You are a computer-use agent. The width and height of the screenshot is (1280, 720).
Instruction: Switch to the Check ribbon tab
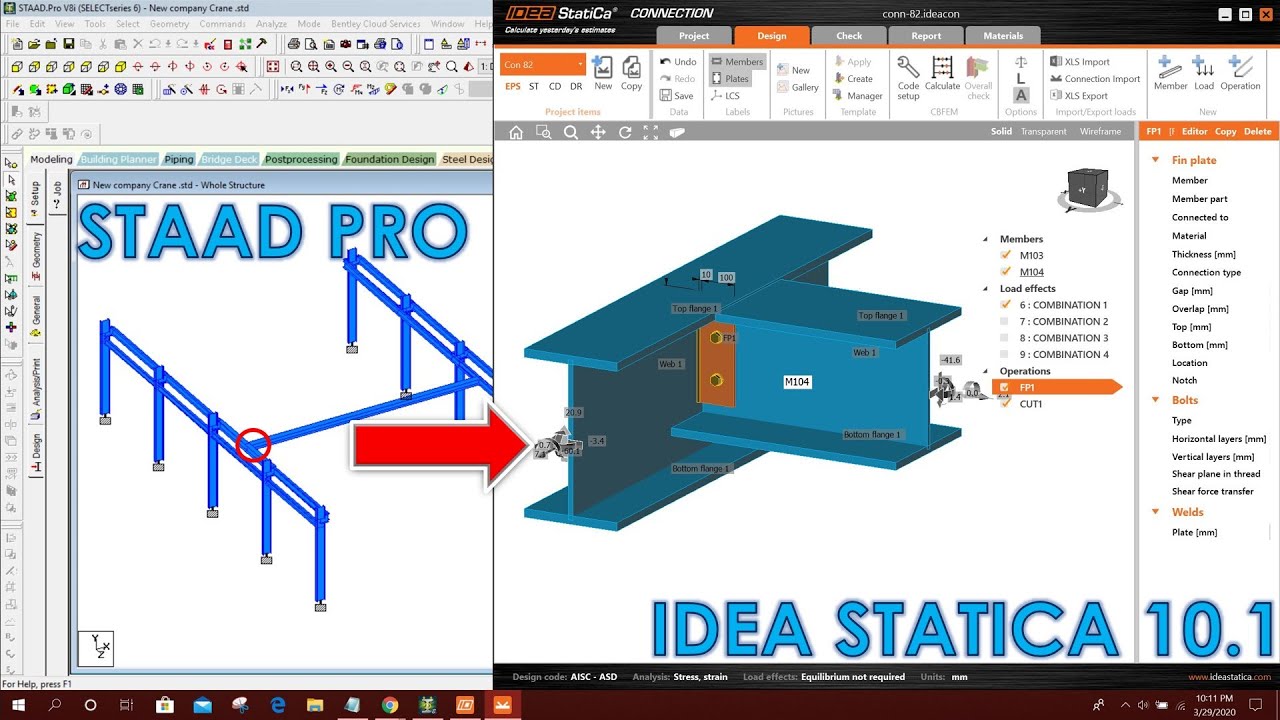(x=848, y=35)
